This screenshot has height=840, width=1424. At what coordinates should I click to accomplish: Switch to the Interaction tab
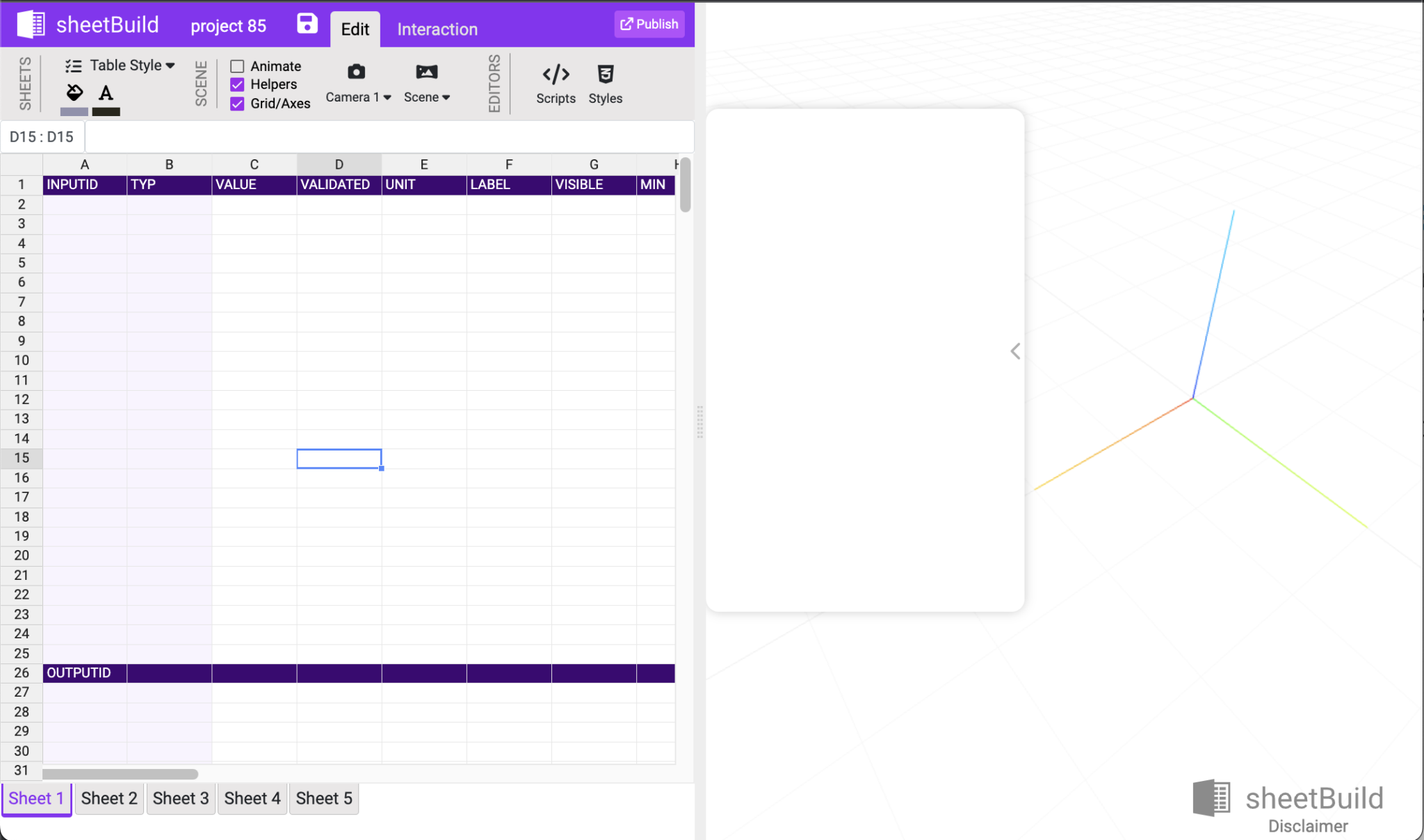click(x=437, y=29)
